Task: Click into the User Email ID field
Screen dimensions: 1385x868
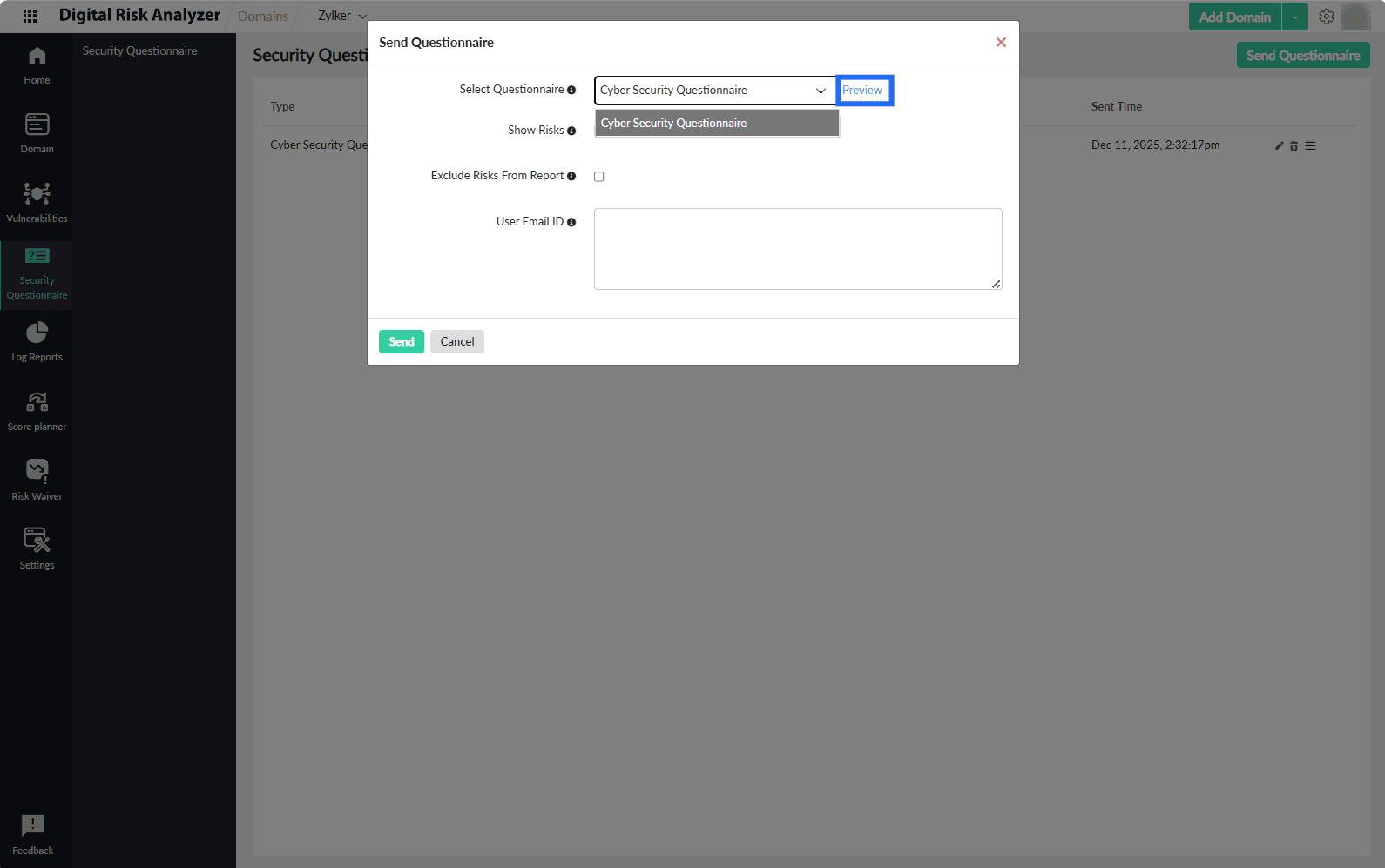Action: [797, 249]
